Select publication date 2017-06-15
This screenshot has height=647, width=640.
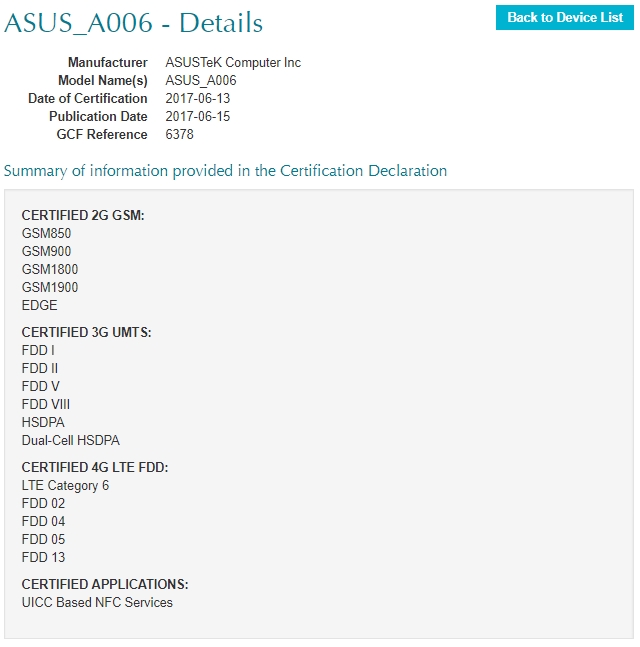198,116
